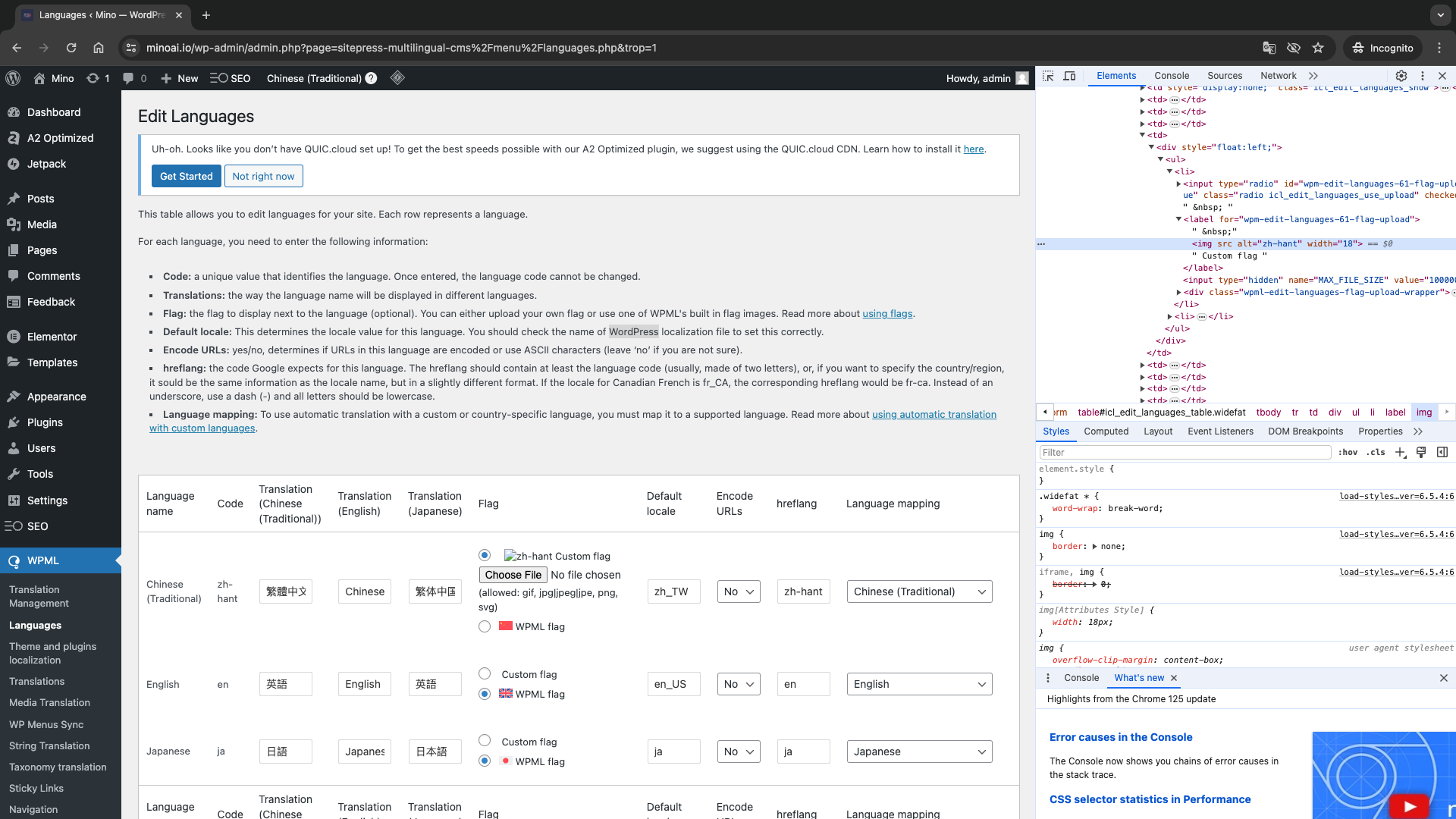This screenshot has height=819, width=1456.
Task: Dismiss notice with Not right now
Action: tap(263, 176)
